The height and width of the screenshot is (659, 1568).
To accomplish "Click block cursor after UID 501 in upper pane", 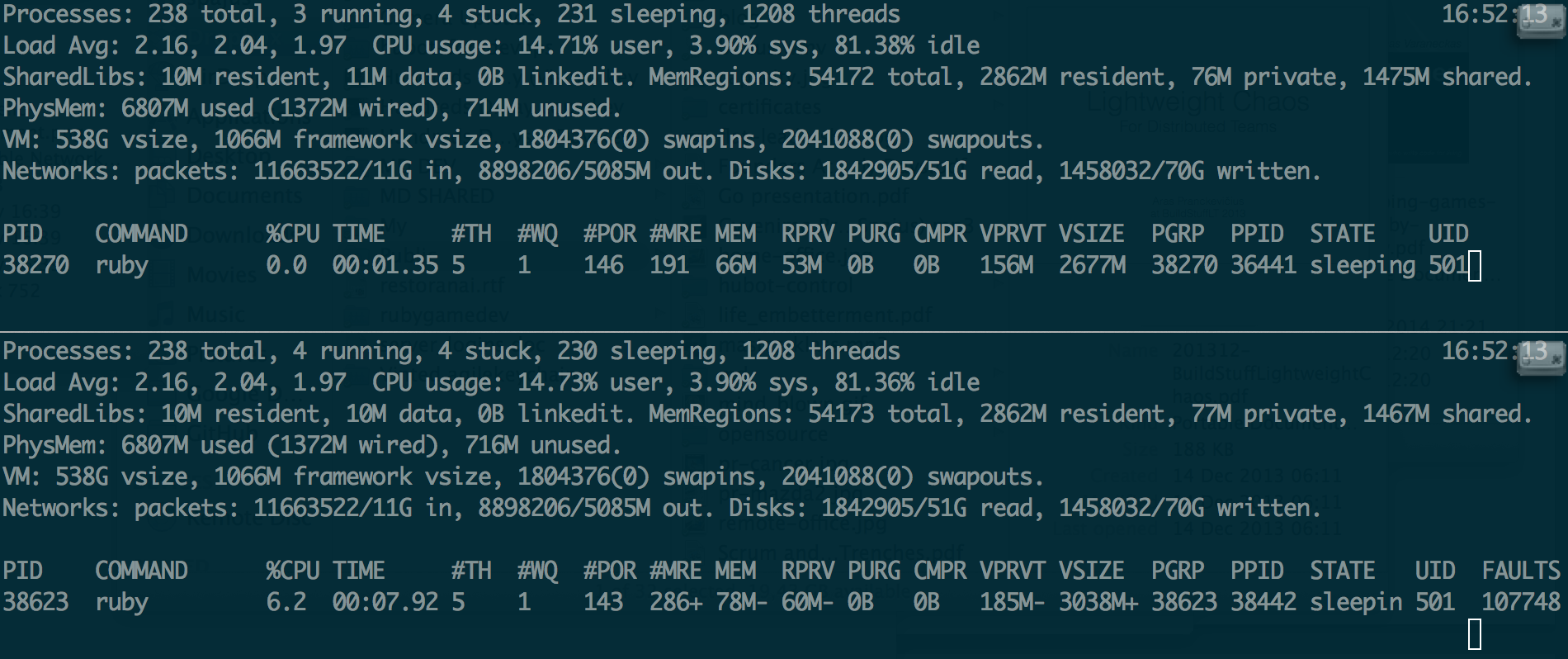I will [1475, 267].
